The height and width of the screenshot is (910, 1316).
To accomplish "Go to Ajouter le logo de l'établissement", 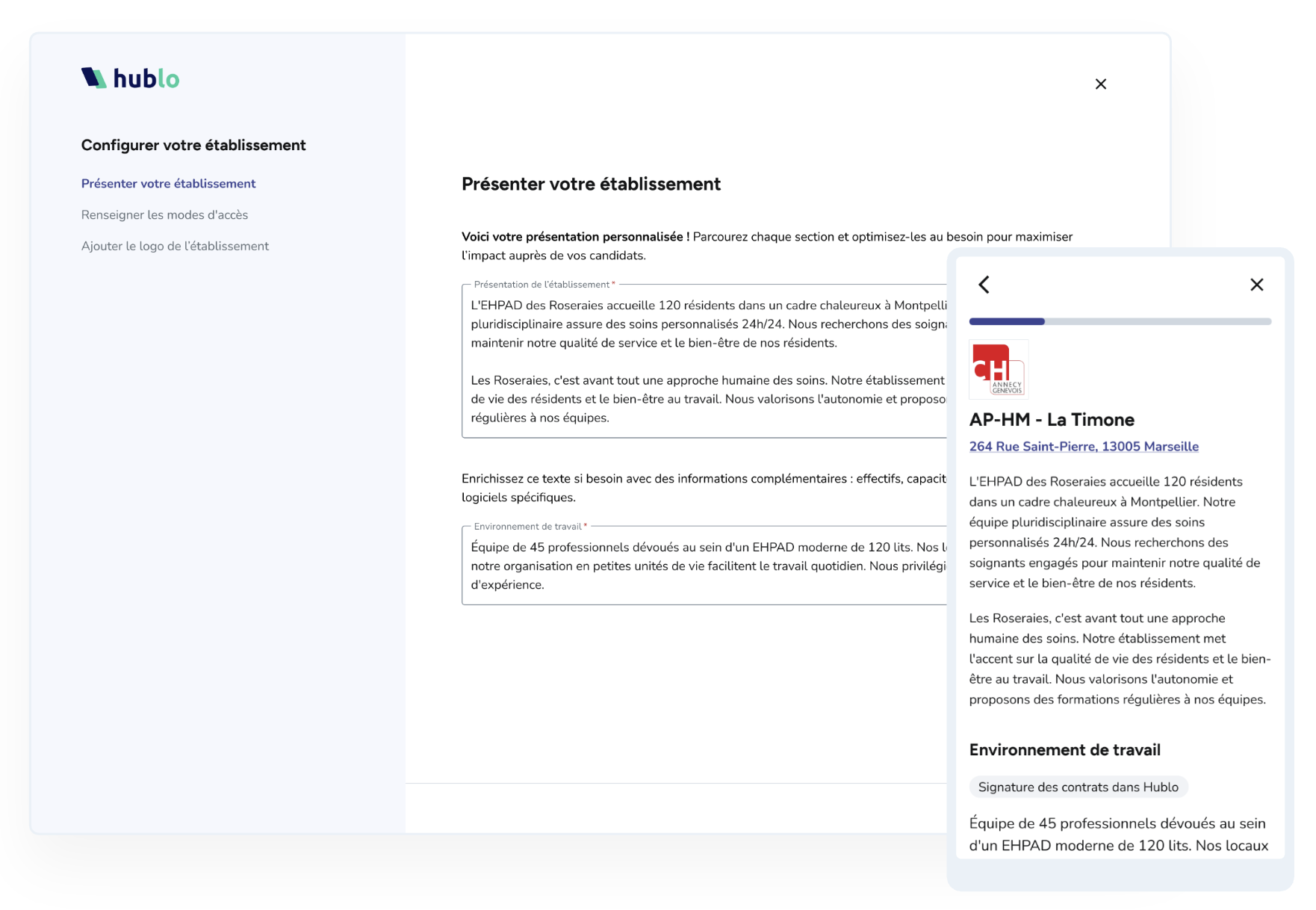I will pyautogui.click(x=175, y=247).
